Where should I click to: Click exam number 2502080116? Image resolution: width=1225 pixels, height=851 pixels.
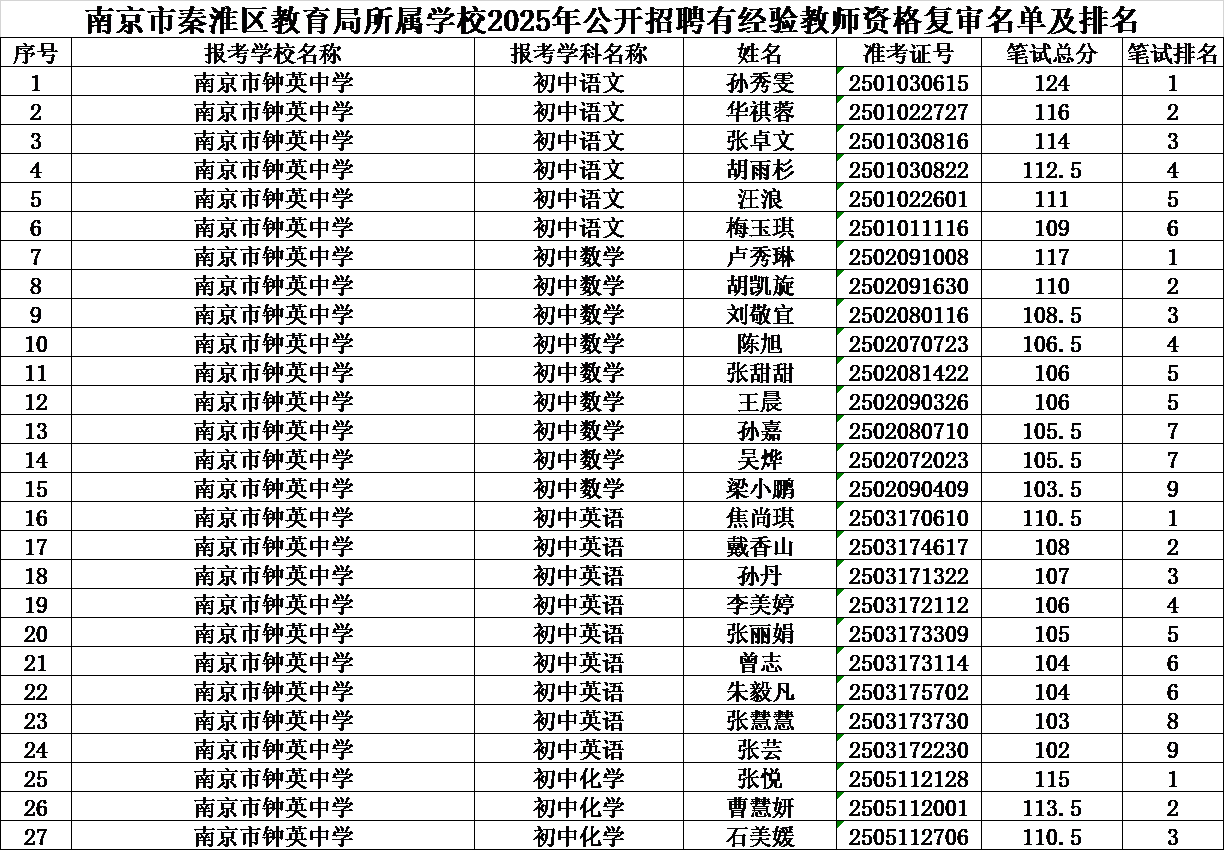908,316
